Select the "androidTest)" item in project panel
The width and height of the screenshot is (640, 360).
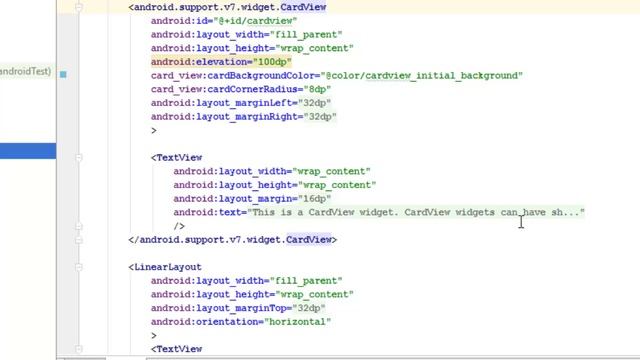pos(25,71)
